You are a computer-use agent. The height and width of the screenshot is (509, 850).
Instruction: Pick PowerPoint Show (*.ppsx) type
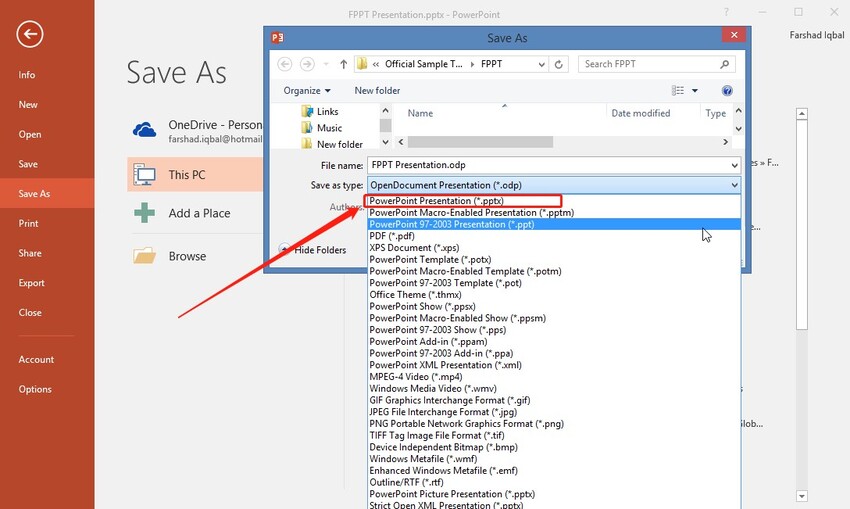[x=553, y=306]
